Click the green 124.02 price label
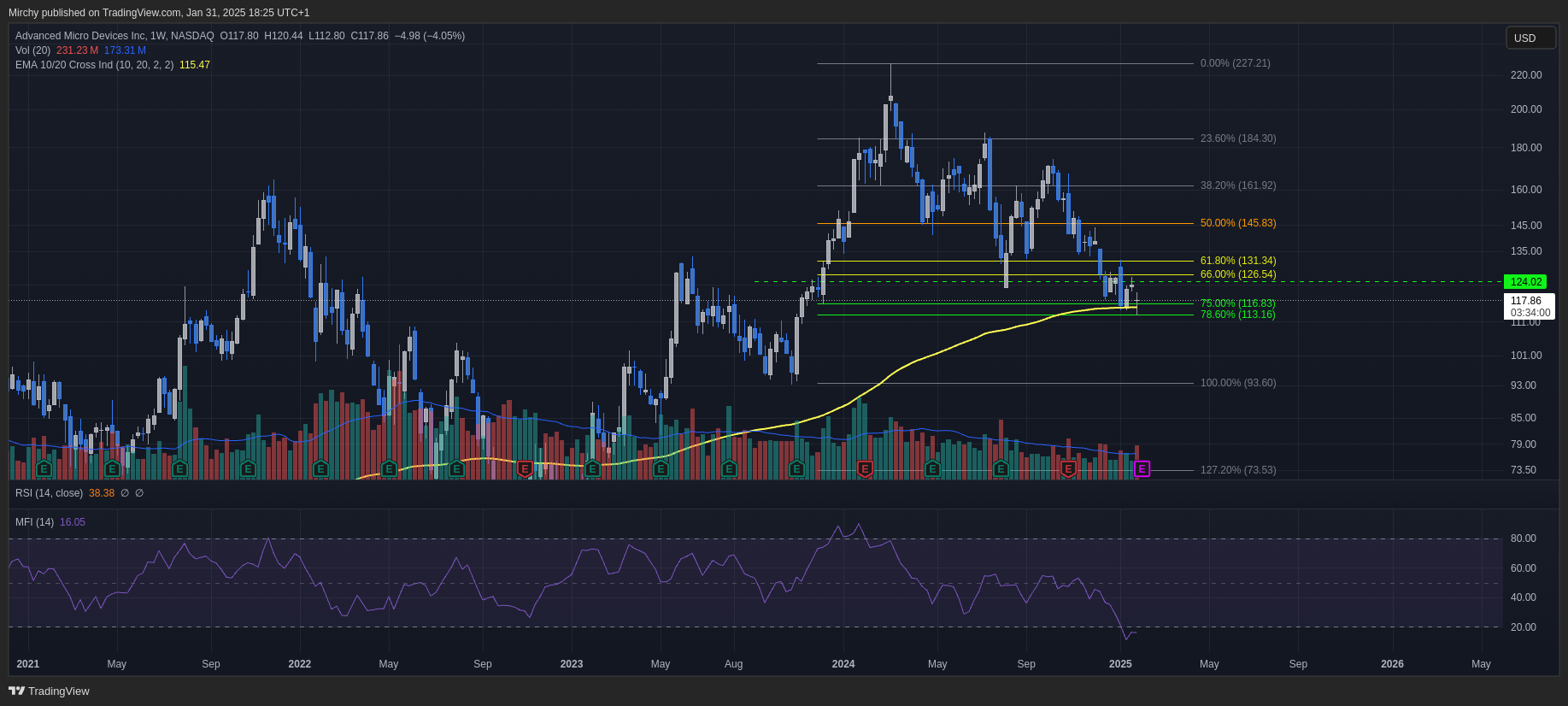The height and width of the screenshot is (706, 1568). [1525, 282]
